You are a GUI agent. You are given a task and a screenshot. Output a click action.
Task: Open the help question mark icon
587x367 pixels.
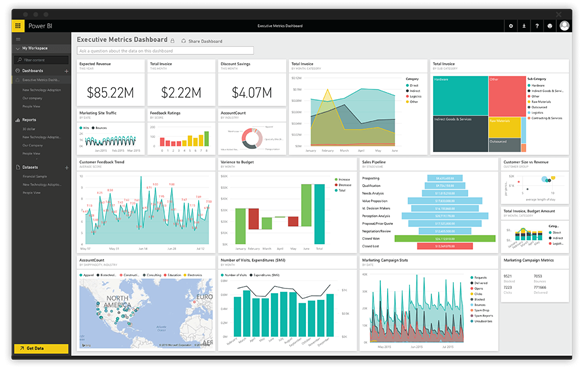coord(537,26)
